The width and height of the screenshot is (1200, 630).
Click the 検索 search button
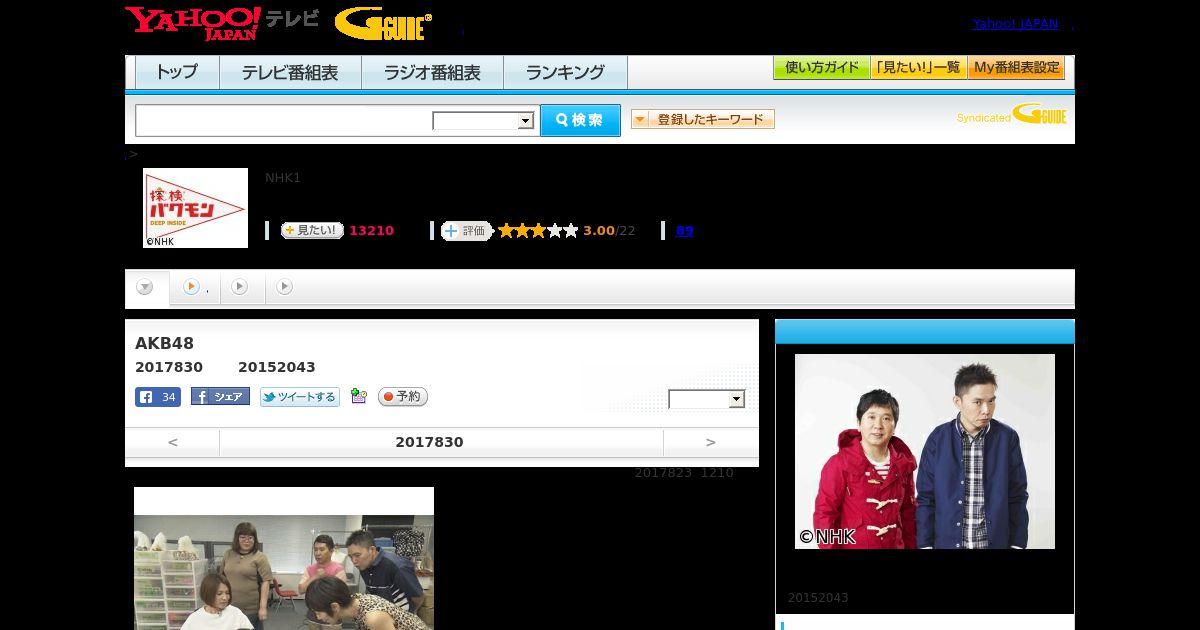click(580, 120)
